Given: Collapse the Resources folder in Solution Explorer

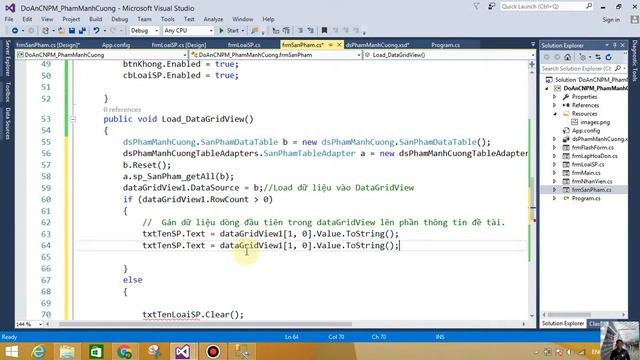Looking at the screenshot, I should tap(554, 114).
